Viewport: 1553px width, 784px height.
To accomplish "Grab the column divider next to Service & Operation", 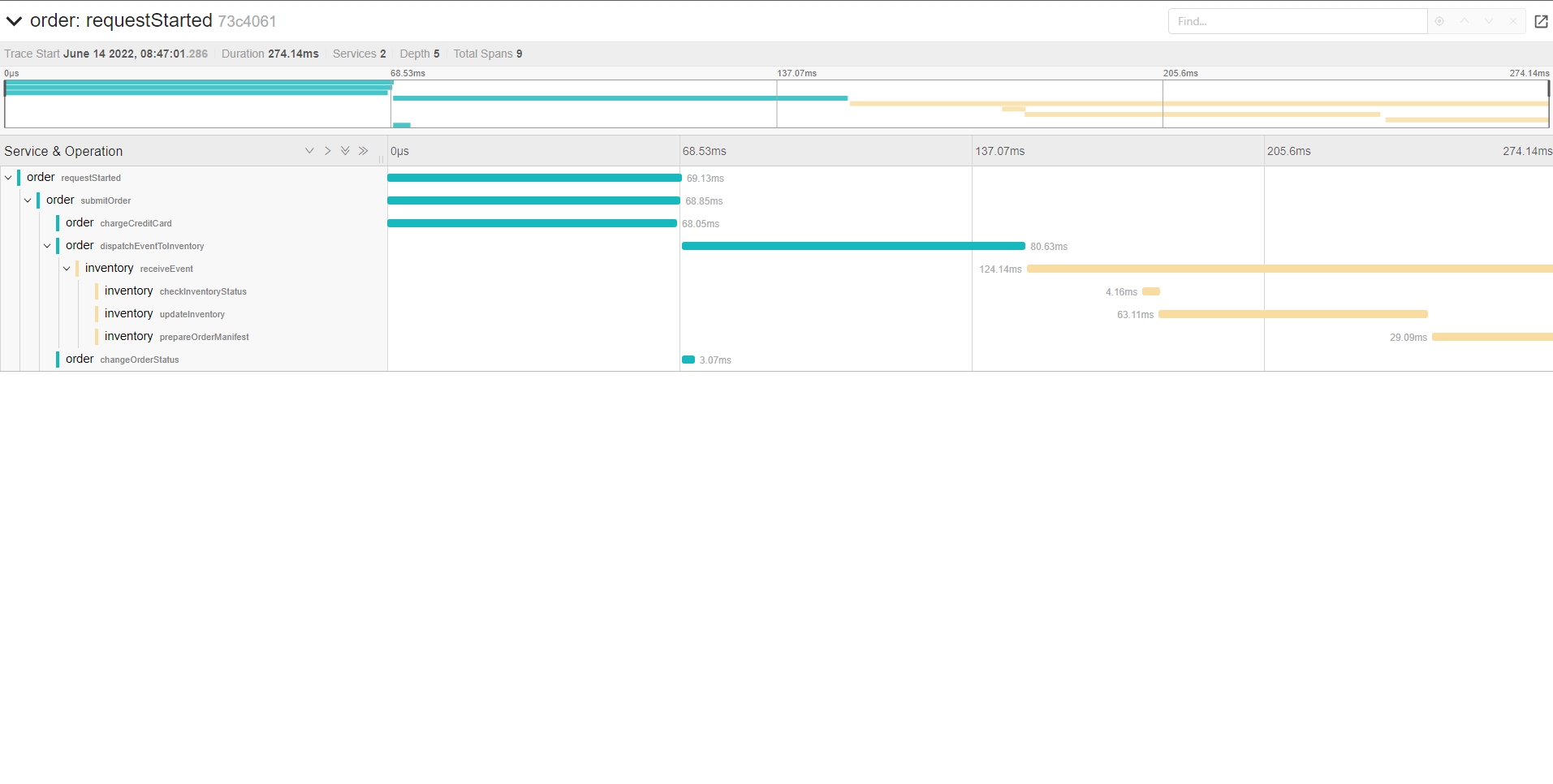I will 381,158.
